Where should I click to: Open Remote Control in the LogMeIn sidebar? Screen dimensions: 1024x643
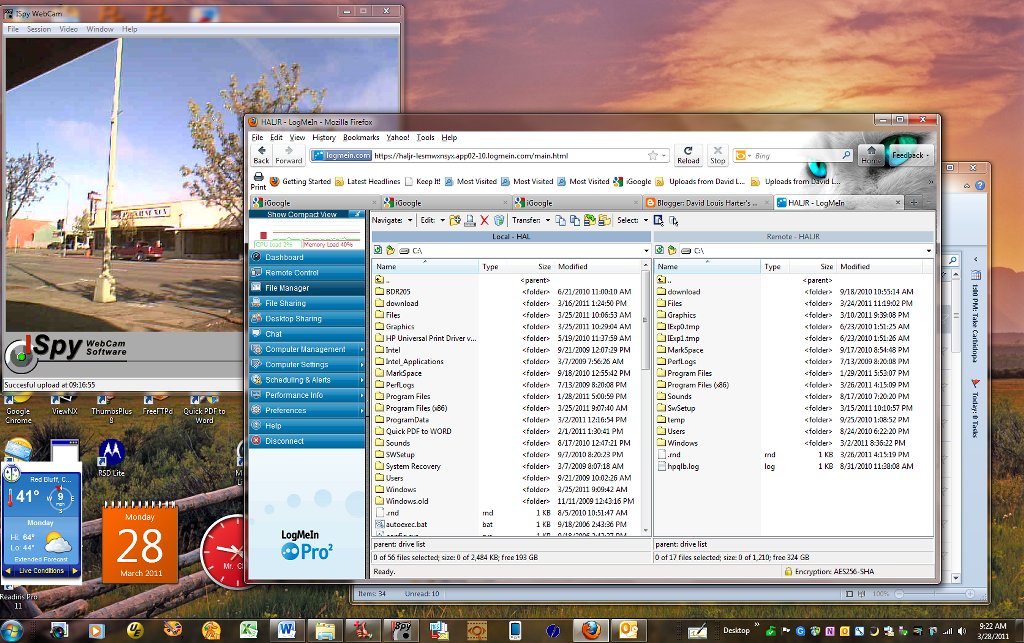(x=307, y=273)
